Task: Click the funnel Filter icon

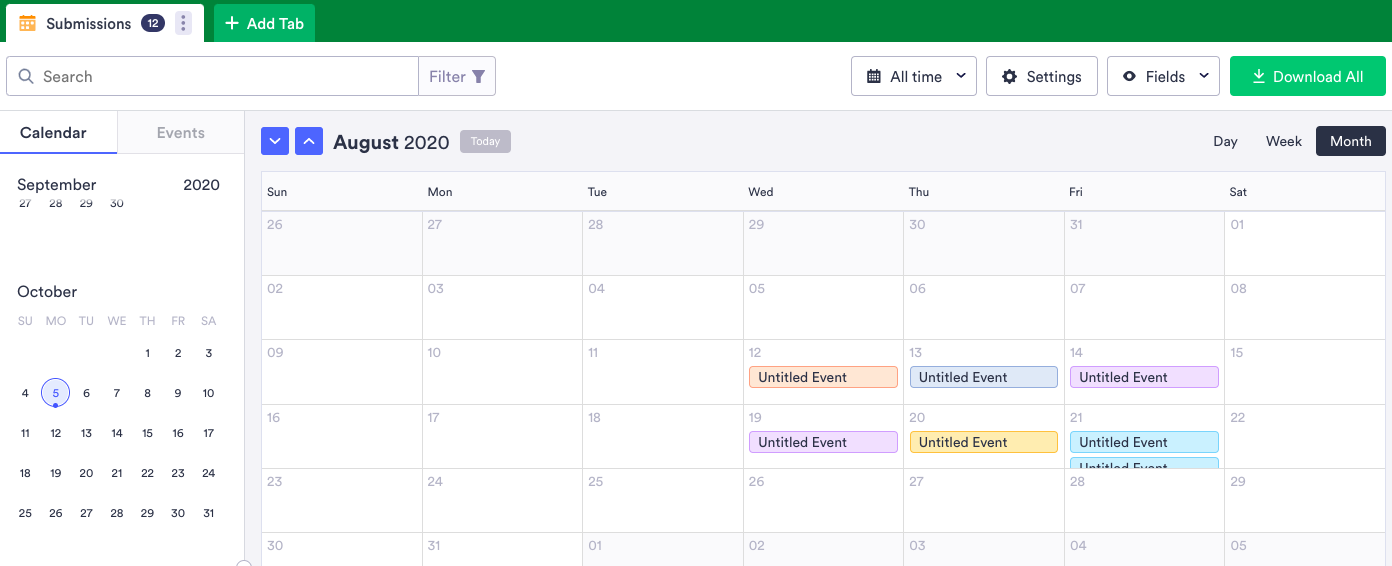Action: click(479, 76)
